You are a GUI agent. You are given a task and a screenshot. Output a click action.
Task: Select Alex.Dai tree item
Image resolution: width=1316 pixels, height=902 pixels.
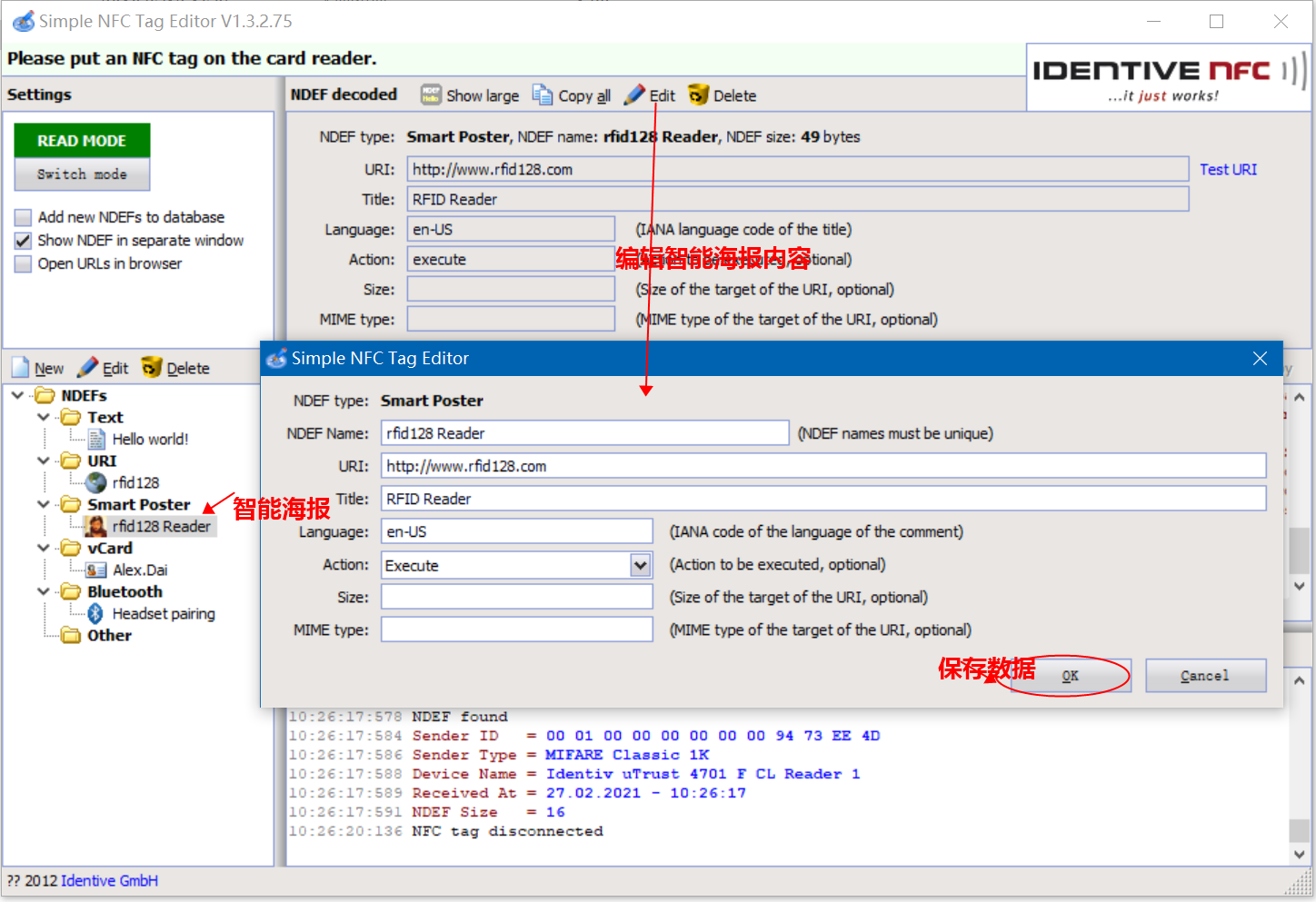coord(140,570)
